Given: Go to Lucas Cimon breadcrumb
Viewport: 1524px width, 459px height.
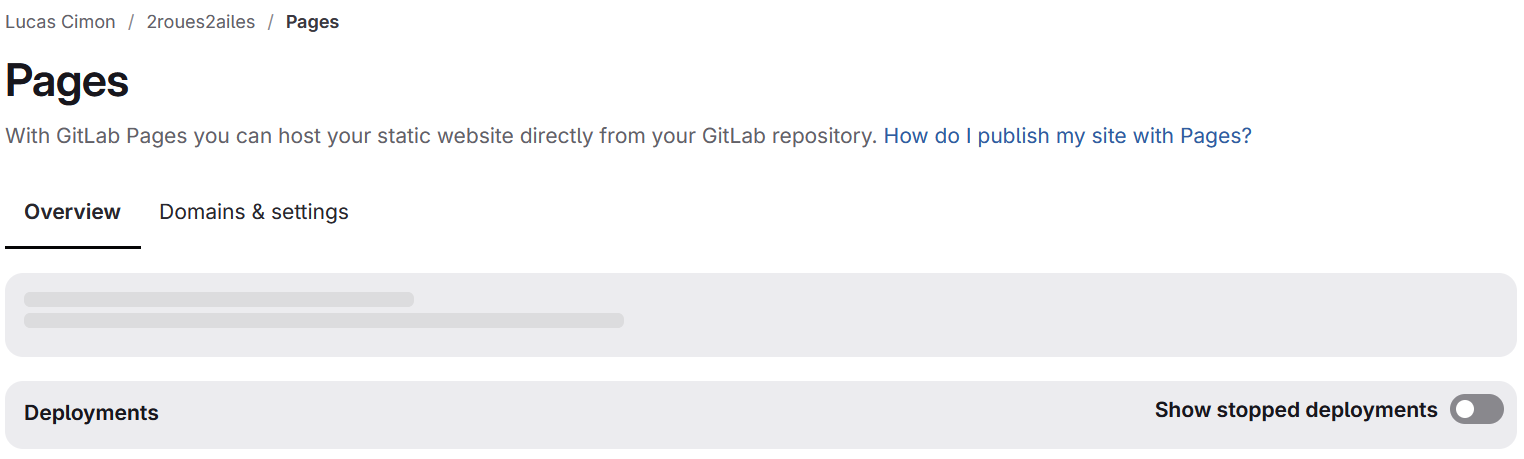Looking at the screenshot, I should click(x=60, y=21).
